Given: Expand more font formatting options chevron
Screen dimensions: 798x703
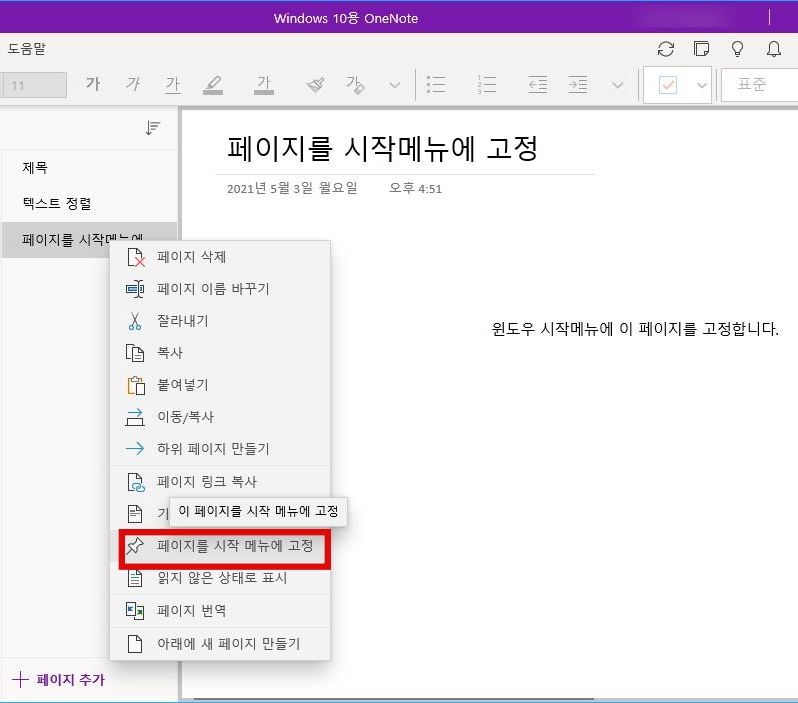Looking at the screenshot, I should [x=395, y=85].
